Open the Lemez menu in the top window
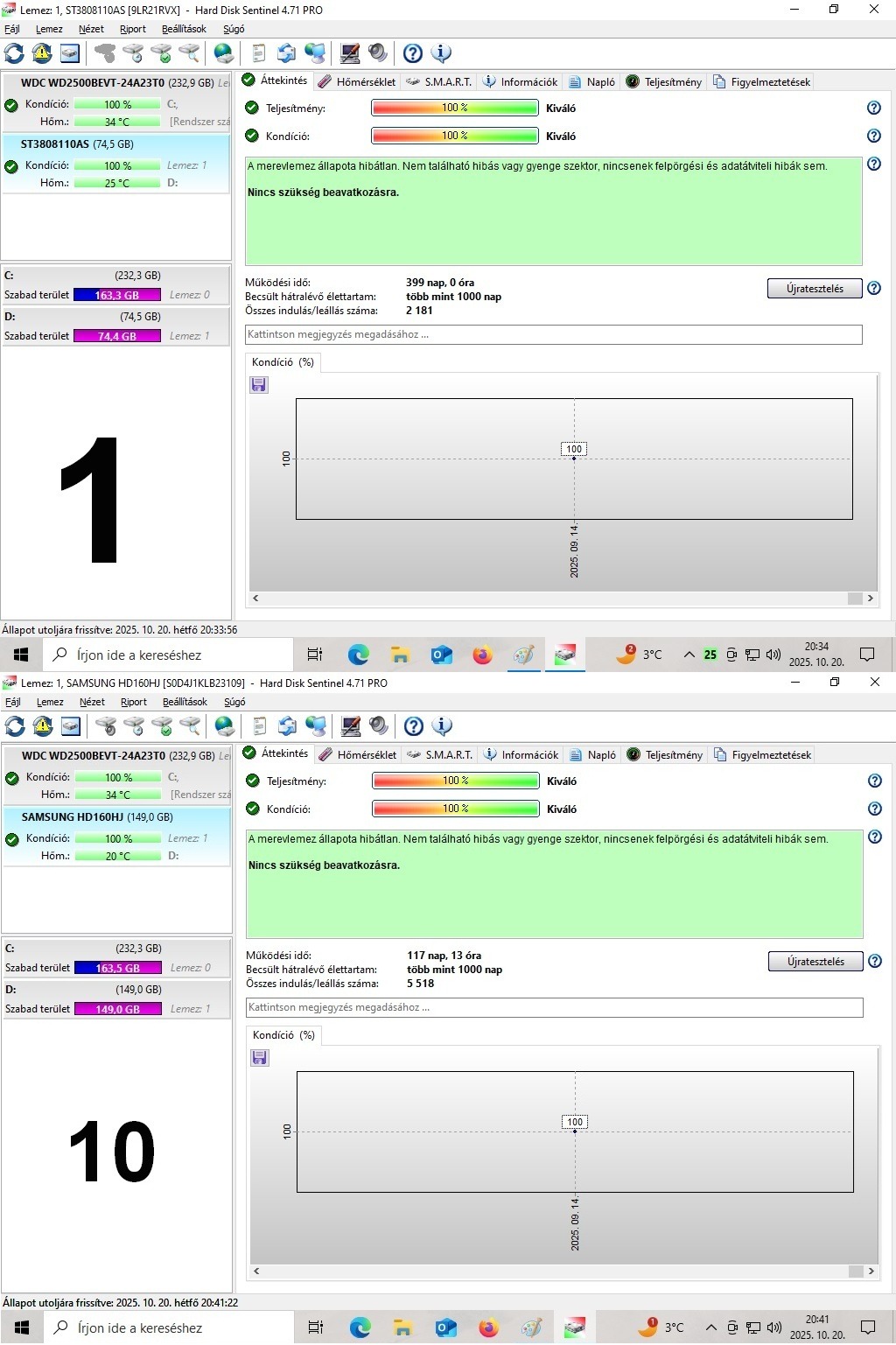This screenshot has width=896, height=1345. [x=49, y=29]
